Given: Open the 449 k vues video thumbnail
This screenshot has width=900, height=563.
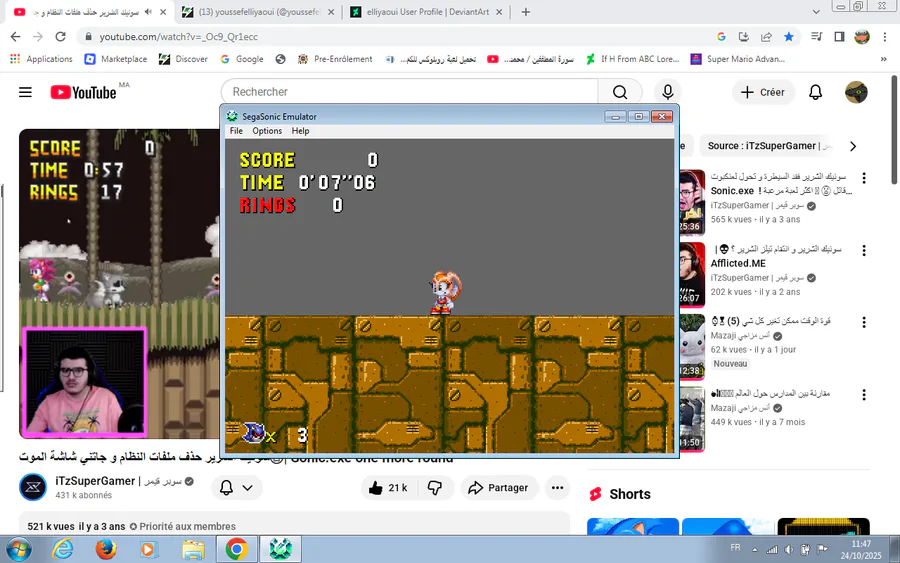Looking at the screenshot, I should point(692,420).
